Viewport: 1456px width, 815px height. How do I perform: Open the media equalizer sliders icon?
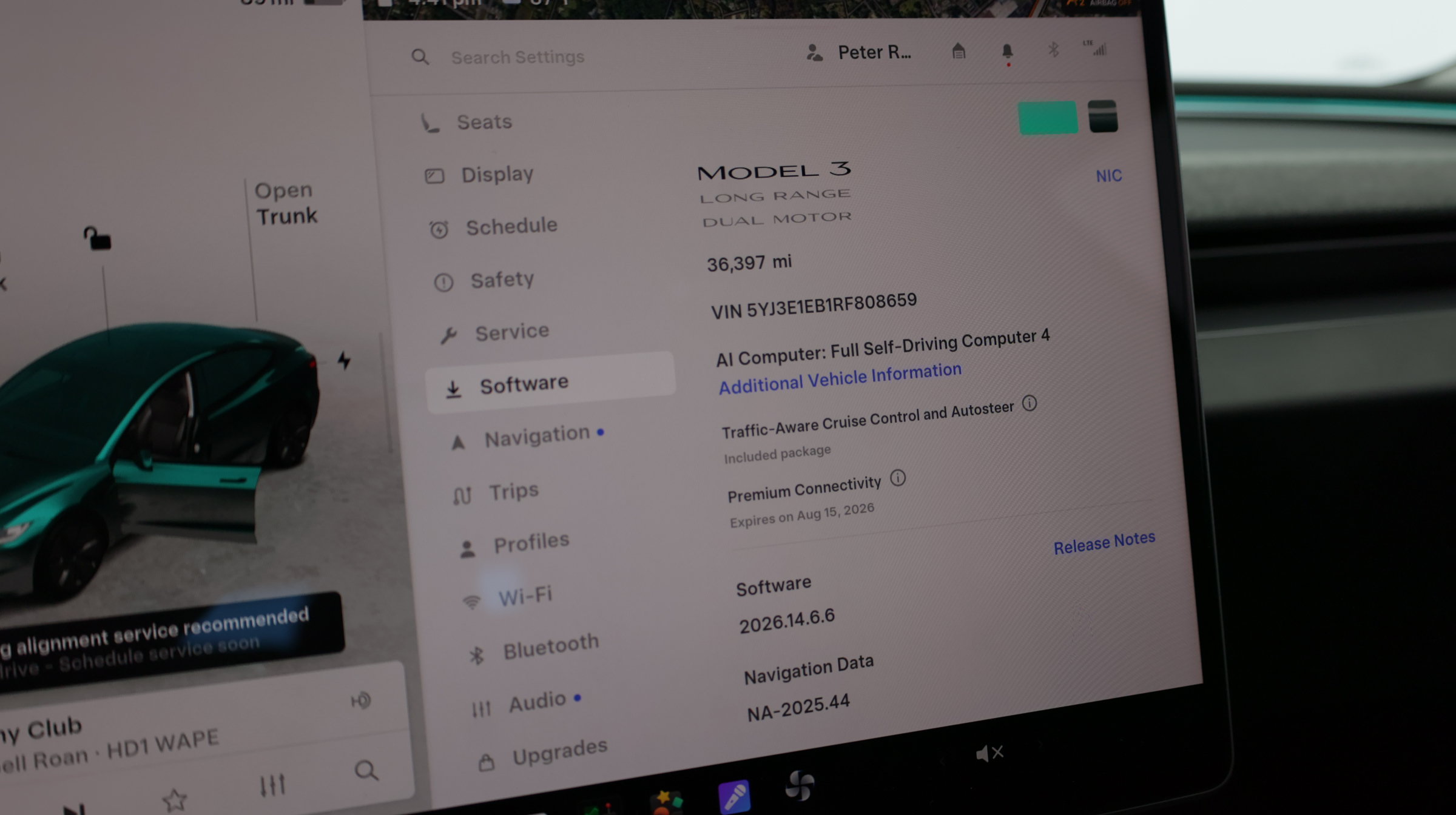272,785
